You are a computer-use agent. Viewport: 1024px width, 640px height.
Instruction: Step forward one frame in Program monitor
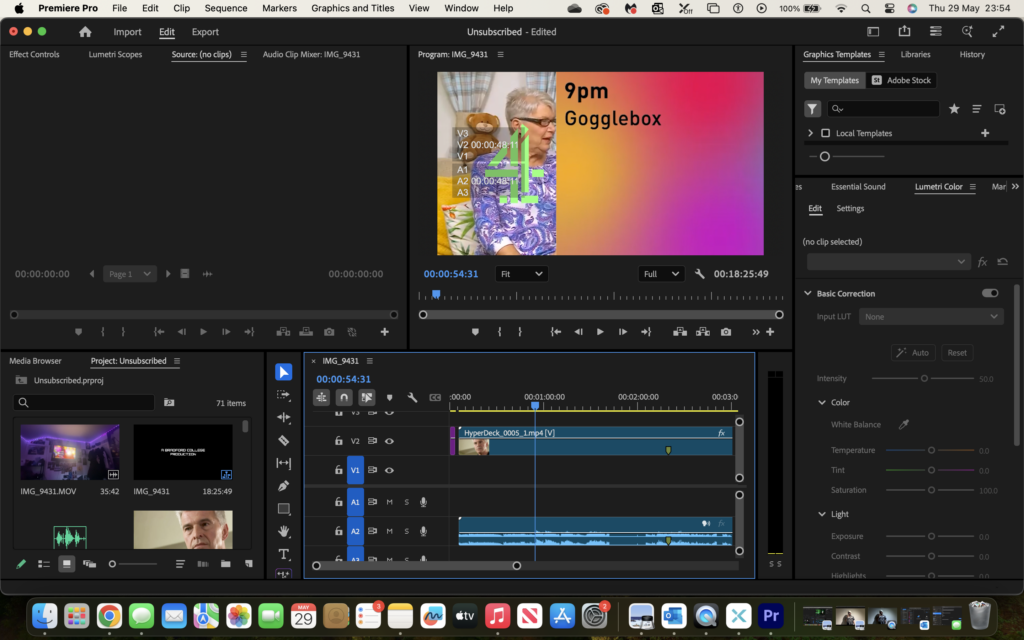(622, 332)
